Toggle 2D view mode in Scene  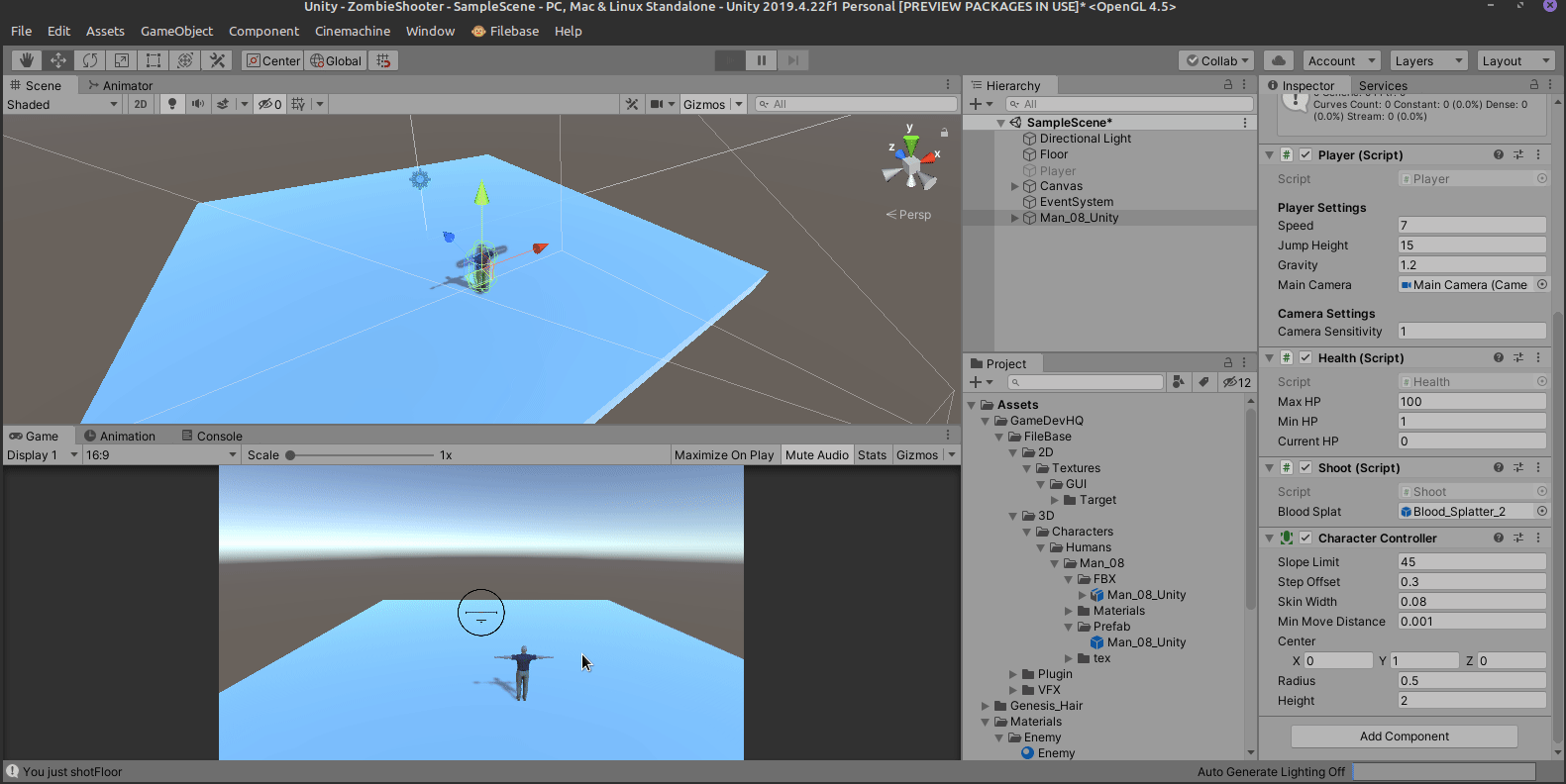click(141, 104)
